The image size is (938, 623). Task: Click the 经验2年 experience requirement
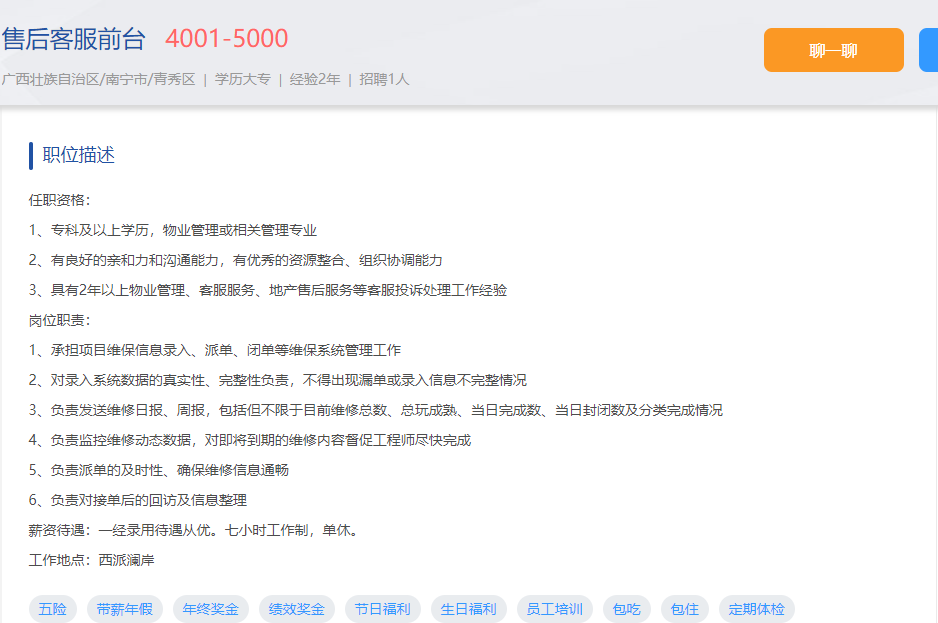coord(315,79)
